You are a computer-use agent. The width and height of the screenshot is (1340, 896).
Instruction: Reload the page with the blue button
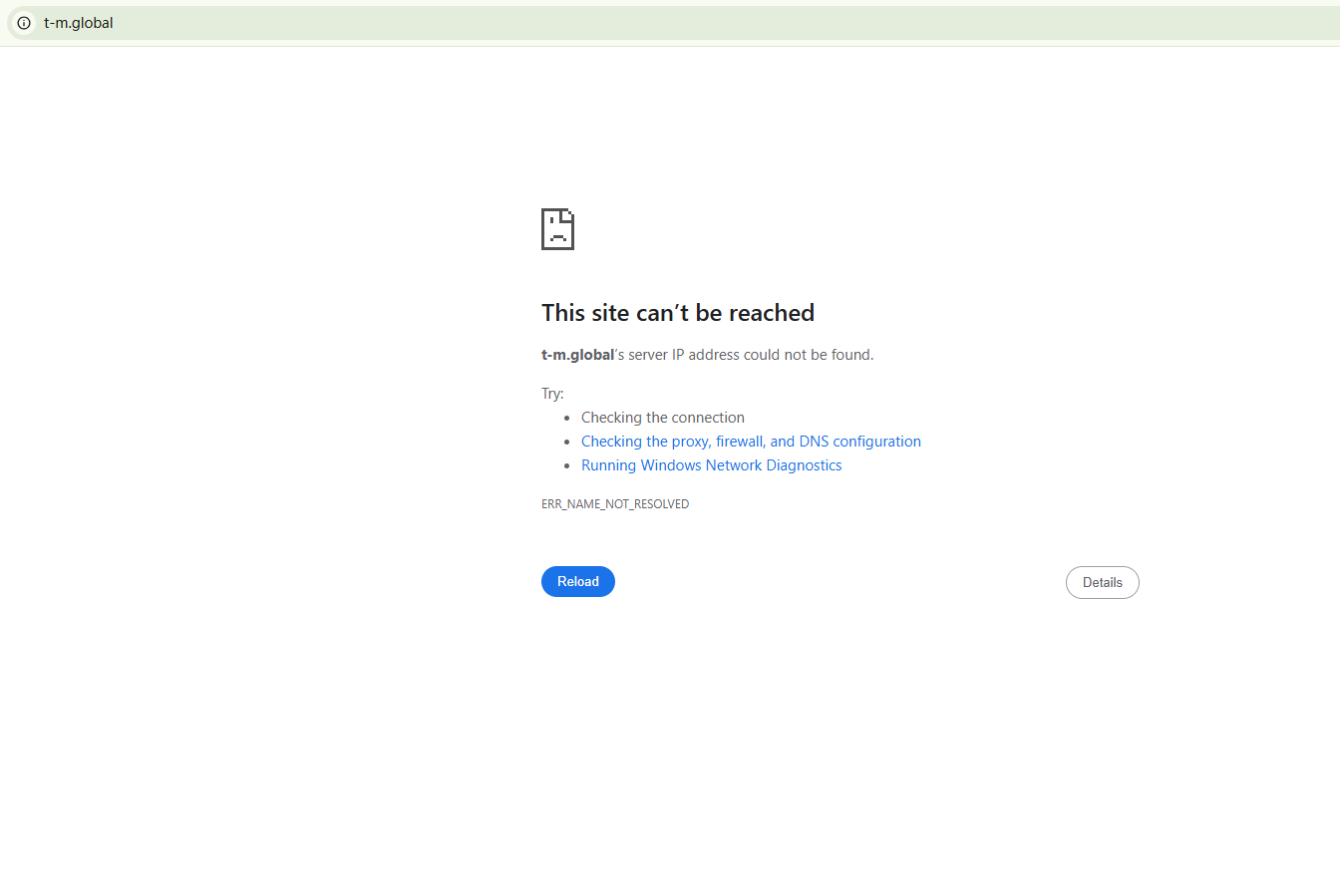[578, 582]
